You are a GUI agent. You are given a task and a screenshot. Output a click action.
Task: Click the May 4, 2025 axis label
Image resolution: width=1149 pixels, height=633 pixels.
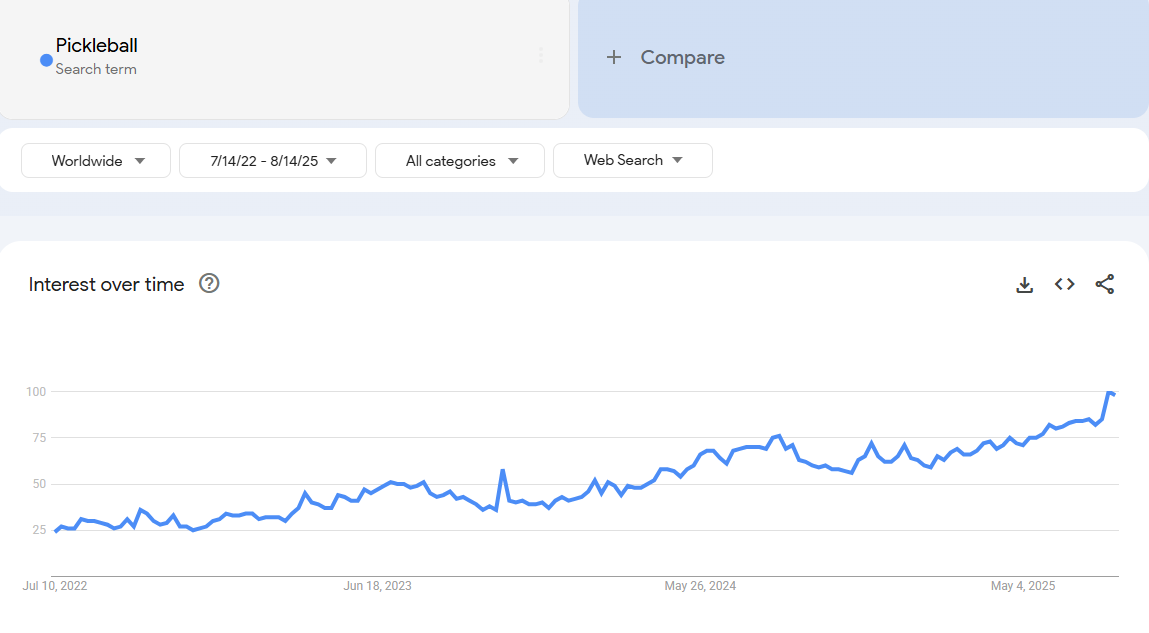1023,586
